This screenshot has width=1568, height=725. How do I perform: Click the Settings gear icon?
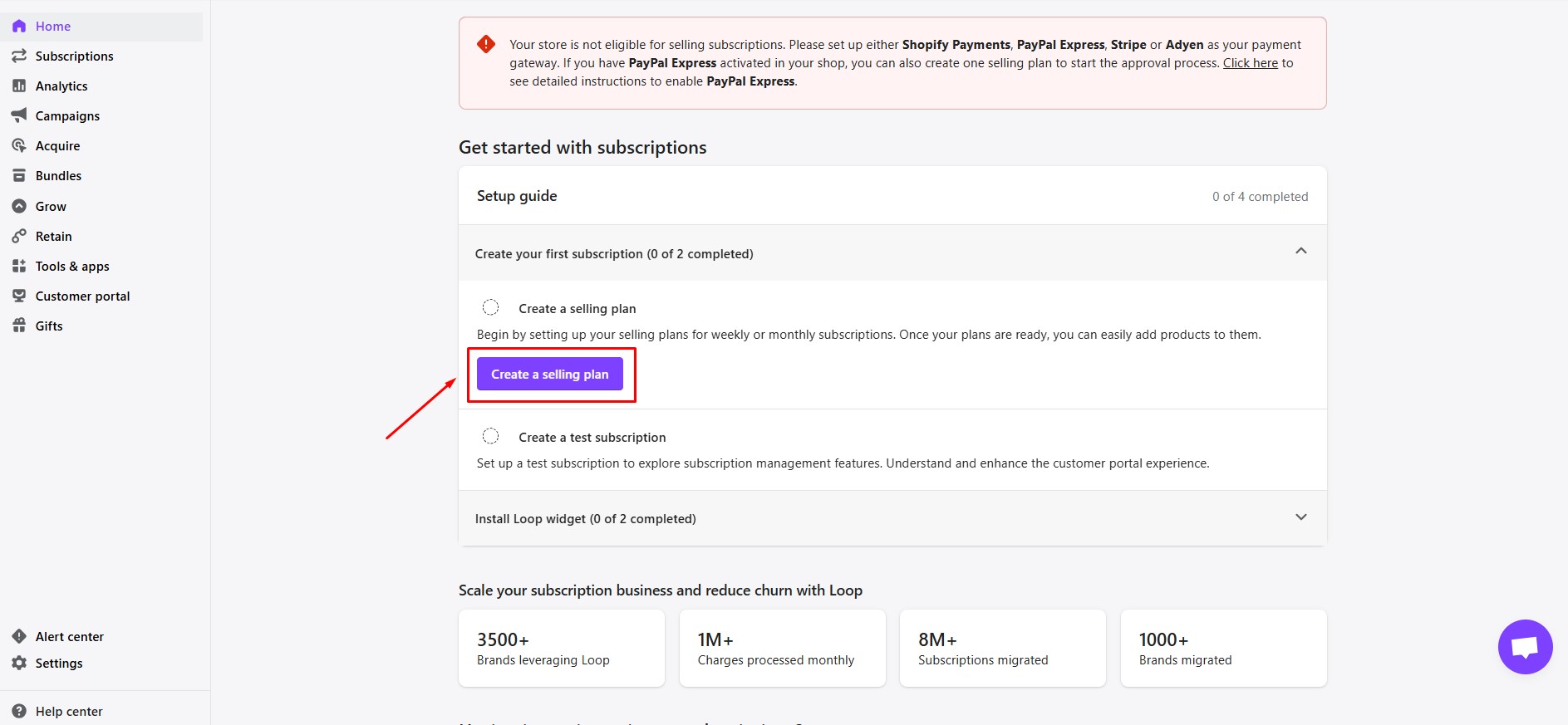[x=19, y=663]
